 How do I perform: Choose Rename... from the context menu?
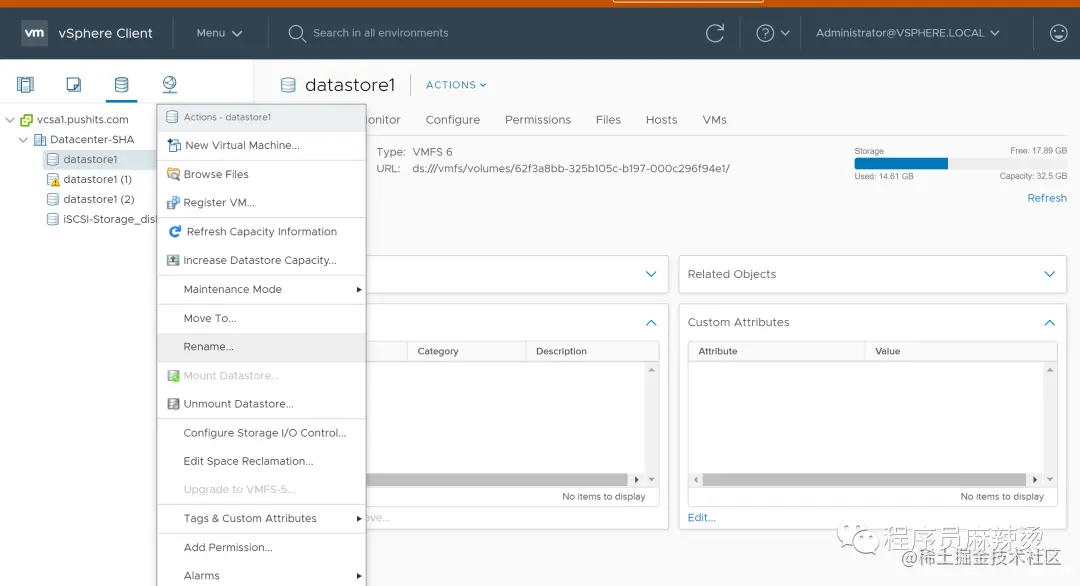tap(262, 347)
